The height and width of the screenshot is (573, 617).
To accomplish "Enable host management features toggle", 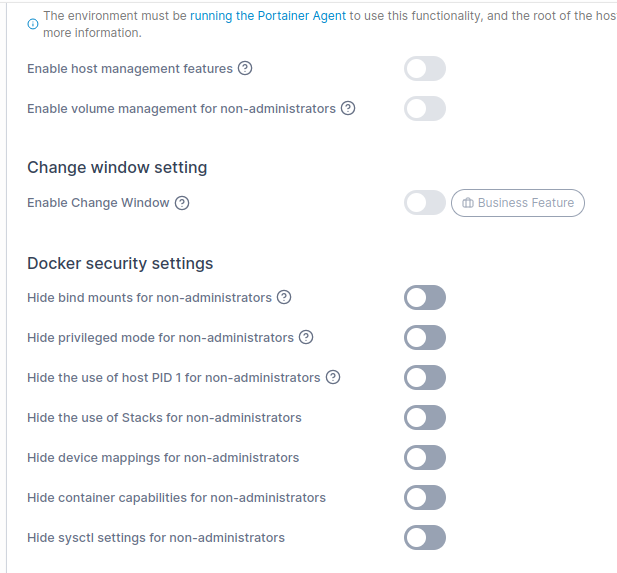I will pyautogui.click(x=424, y=69).
